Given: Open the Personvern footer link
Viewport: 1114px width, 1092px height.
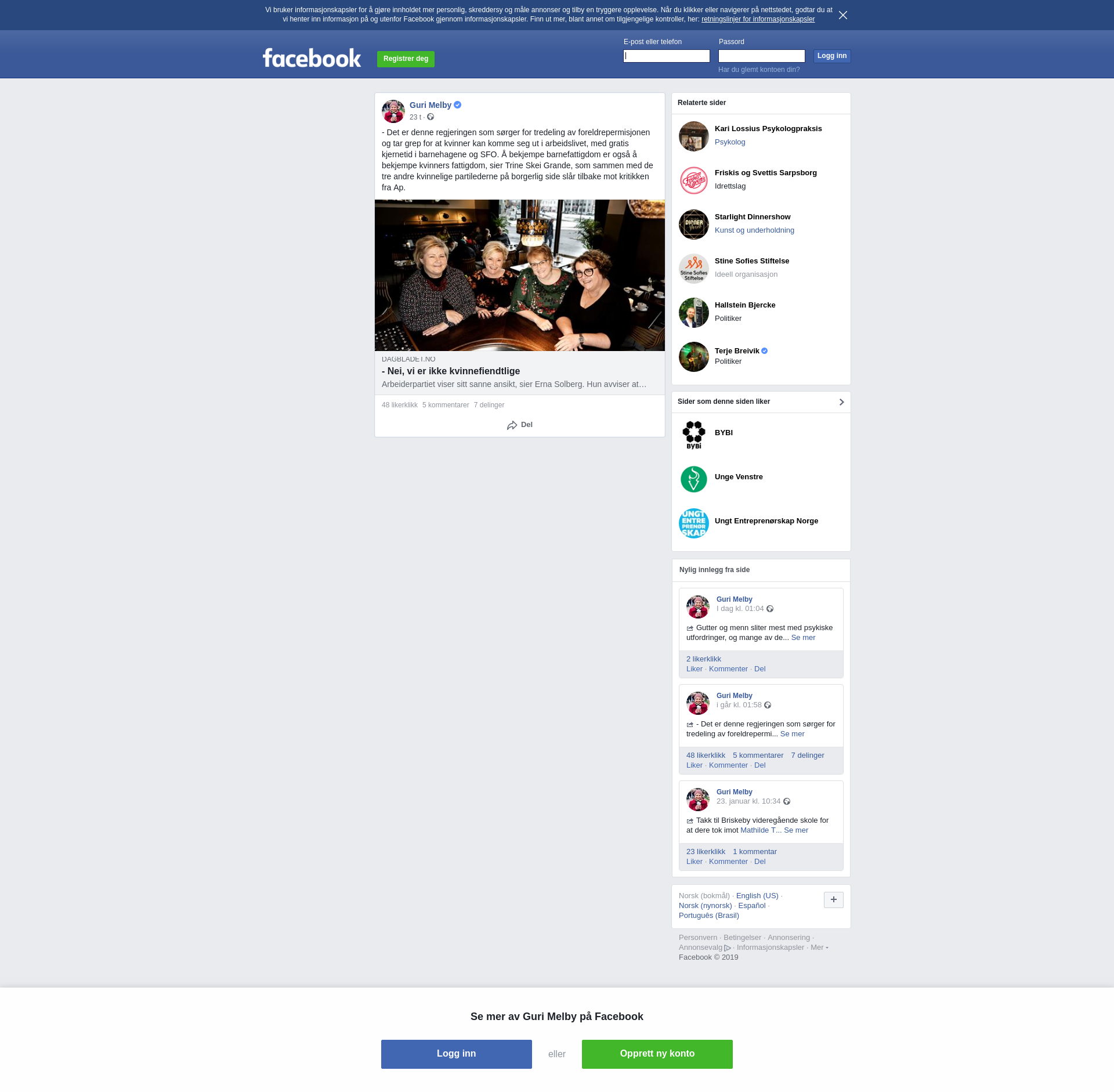Looking at the screenshot, I should [x=698, y=938].
